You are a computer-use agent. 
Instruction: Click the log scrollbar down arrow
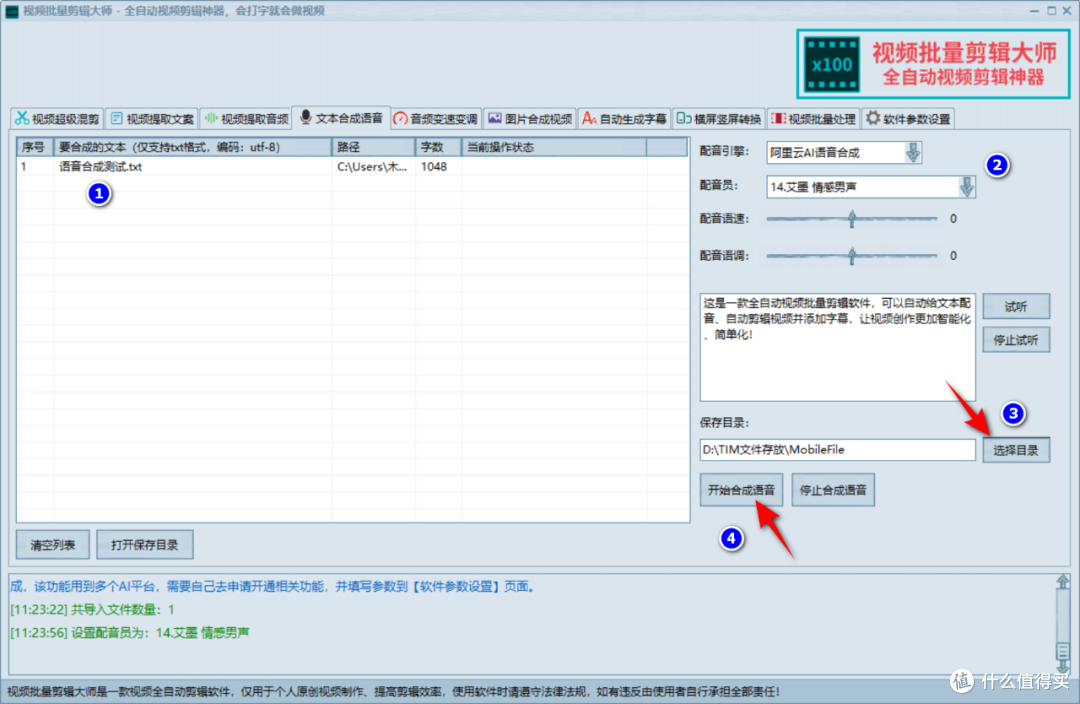coord(1063,665)
